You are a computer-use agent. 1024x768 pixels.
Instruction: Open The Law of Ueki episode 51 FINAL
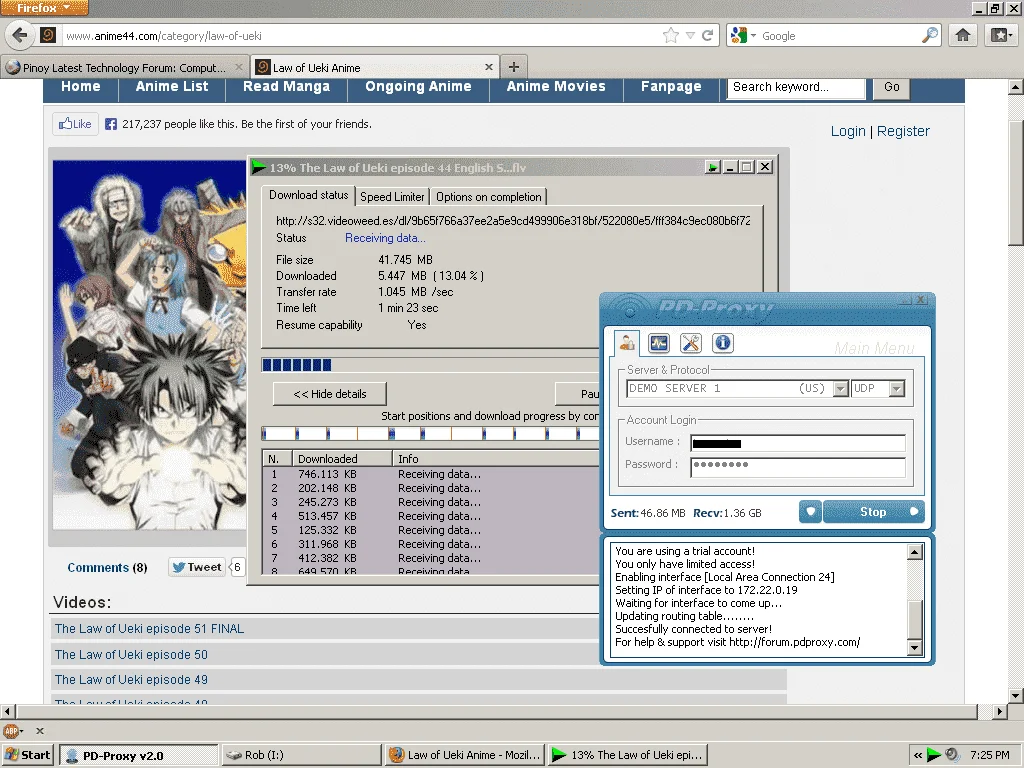150,629
